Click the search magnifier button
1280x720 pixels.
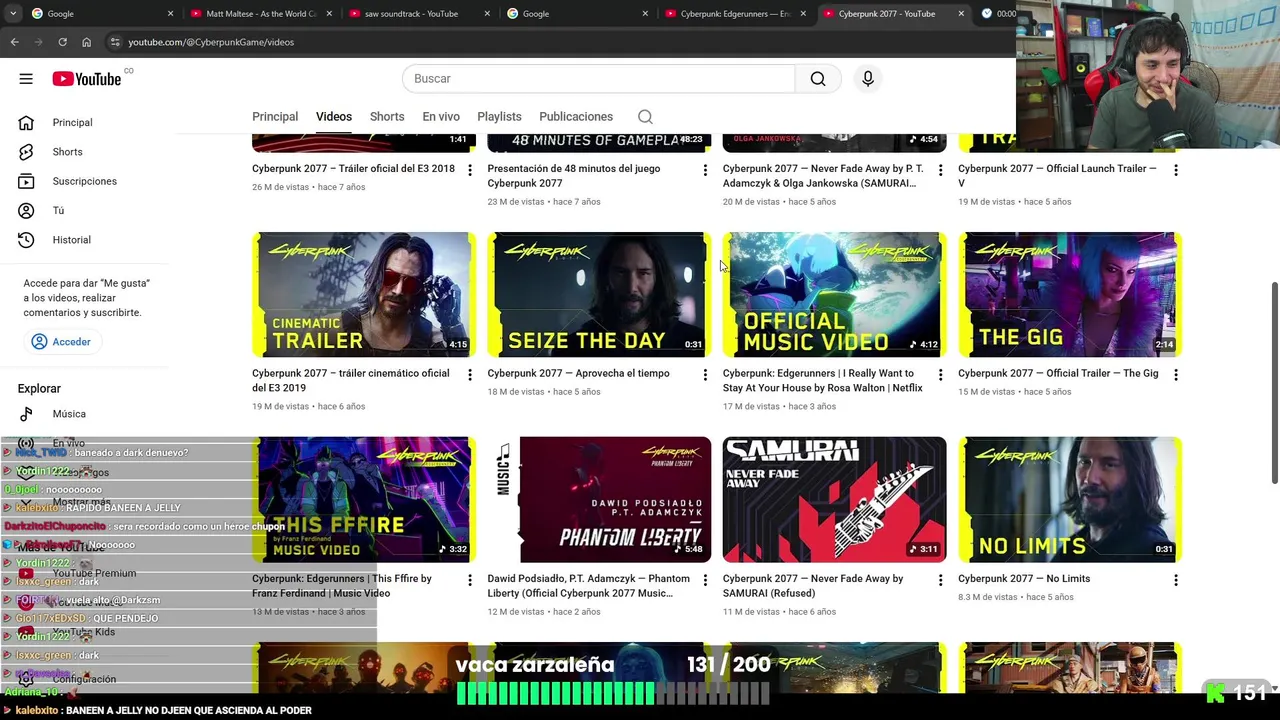pos(818,79)
